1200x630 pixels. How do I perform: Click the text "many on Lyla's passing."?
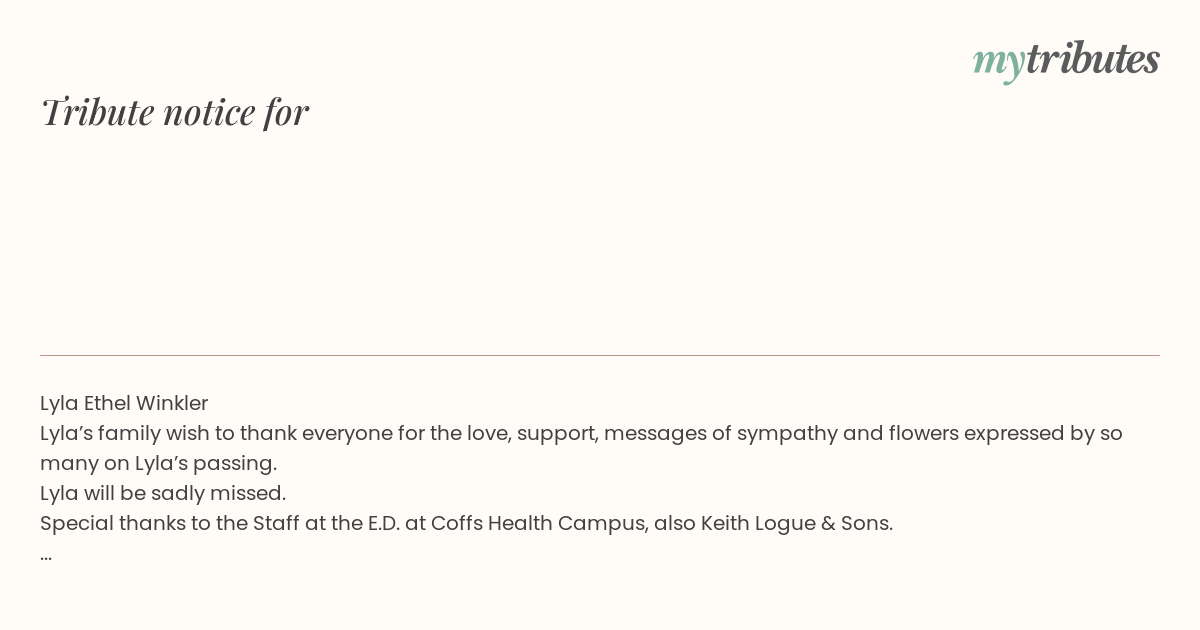[158, 463]
